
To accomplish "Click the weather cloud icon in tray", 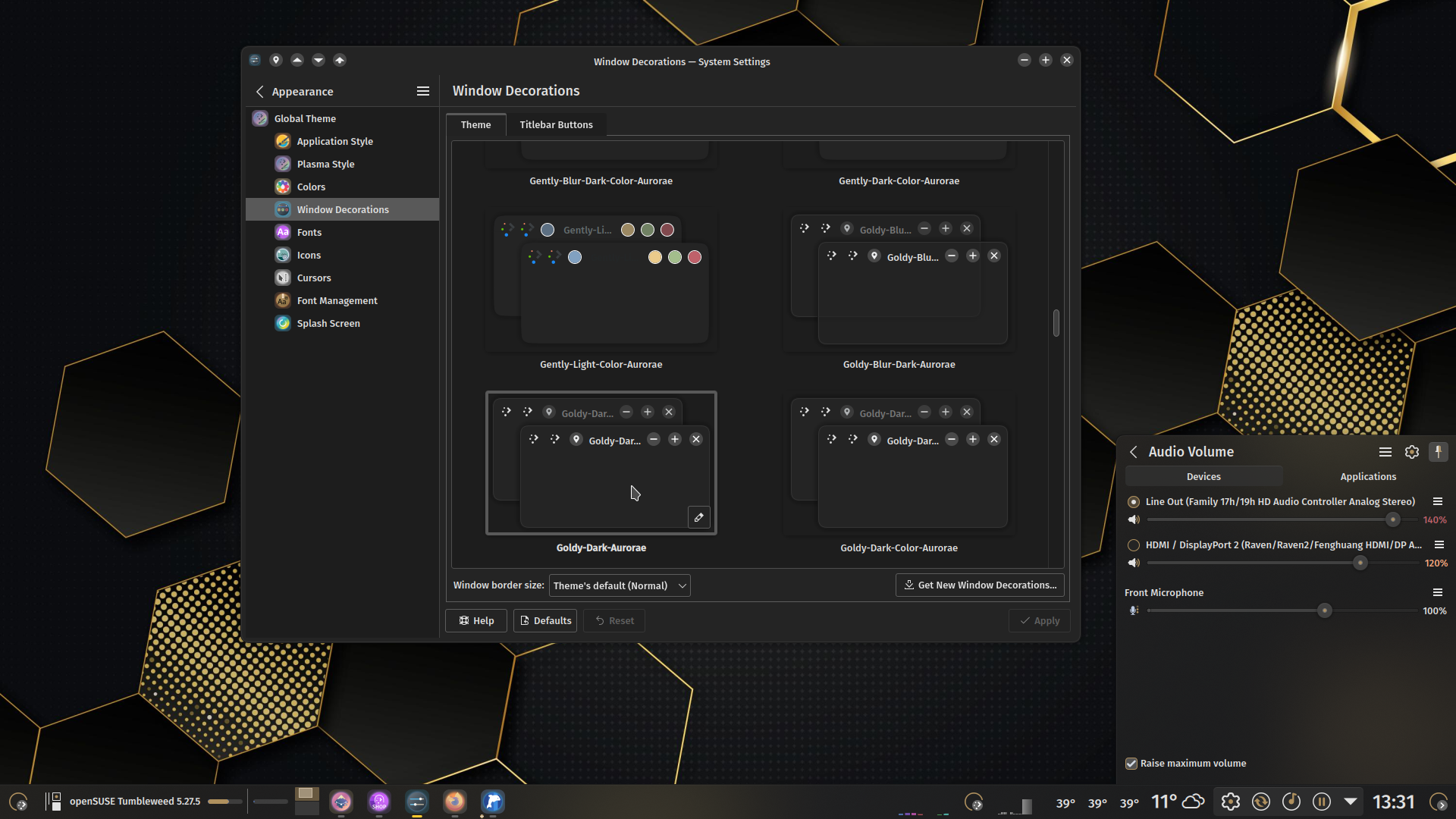I will click(x=1194, y=802).
